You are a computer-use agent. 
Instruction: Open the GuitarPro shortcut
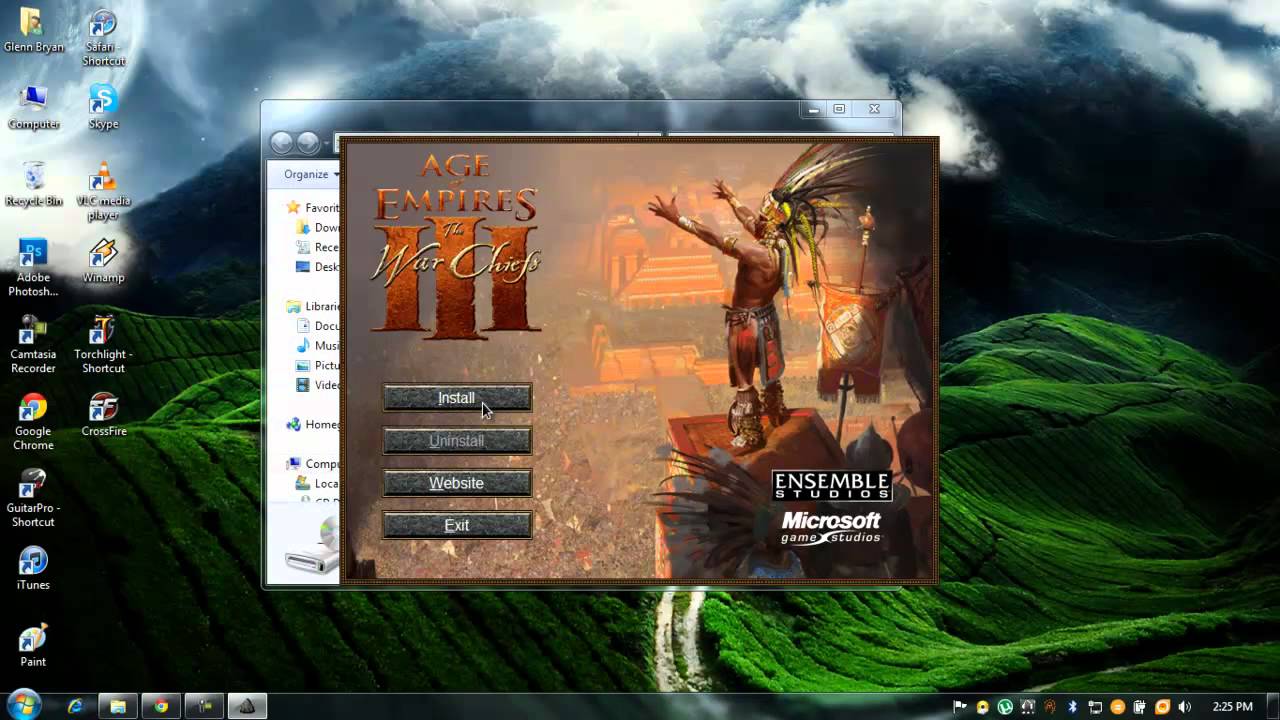pos(33,498)
